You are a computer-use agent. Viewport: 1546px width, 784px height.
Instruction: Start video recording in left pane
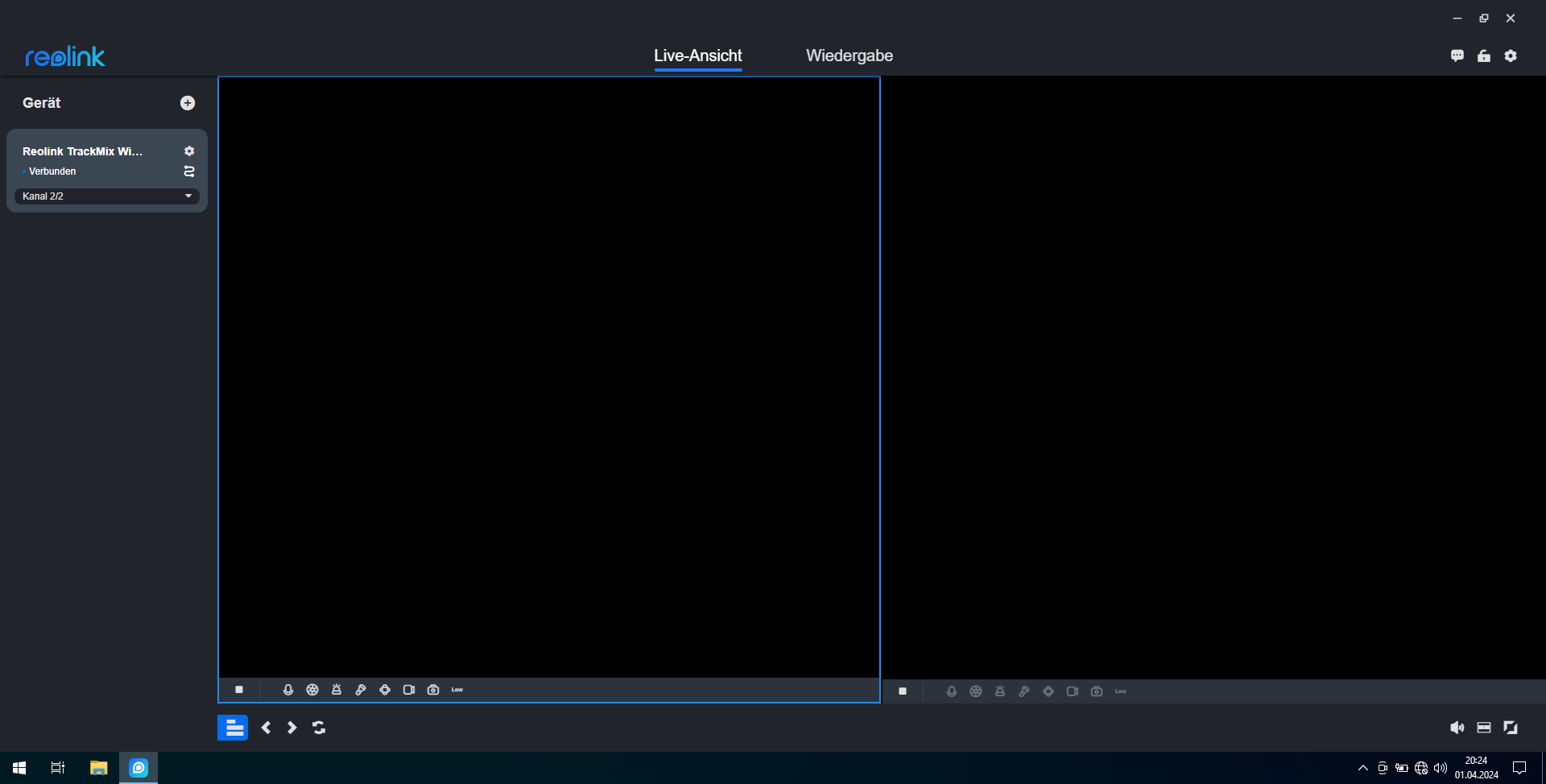(x=409, y=690)
